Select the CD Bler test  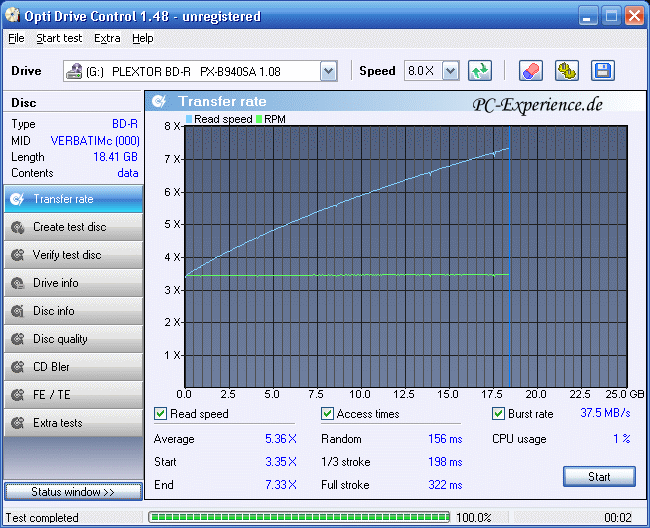click(x=72, y=367)
